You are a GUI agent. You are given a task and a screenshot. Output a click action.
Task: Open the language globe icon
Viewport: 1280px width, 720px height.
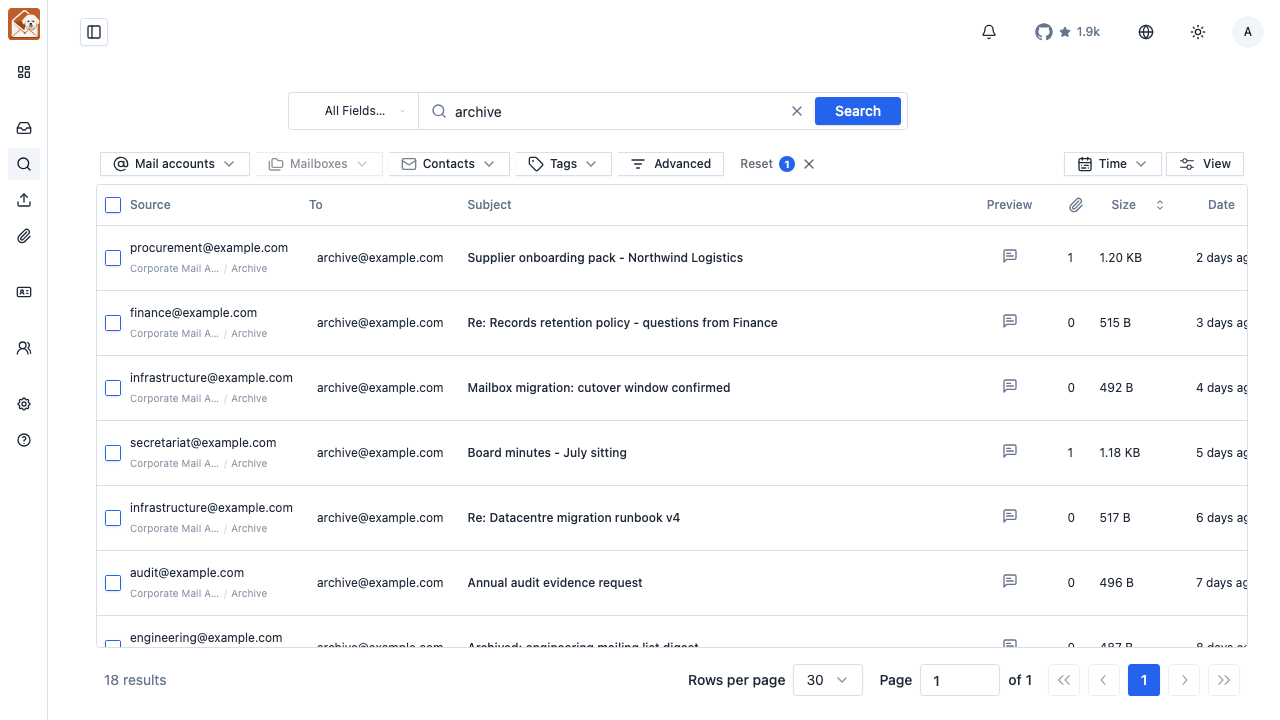click(1146, 32)
